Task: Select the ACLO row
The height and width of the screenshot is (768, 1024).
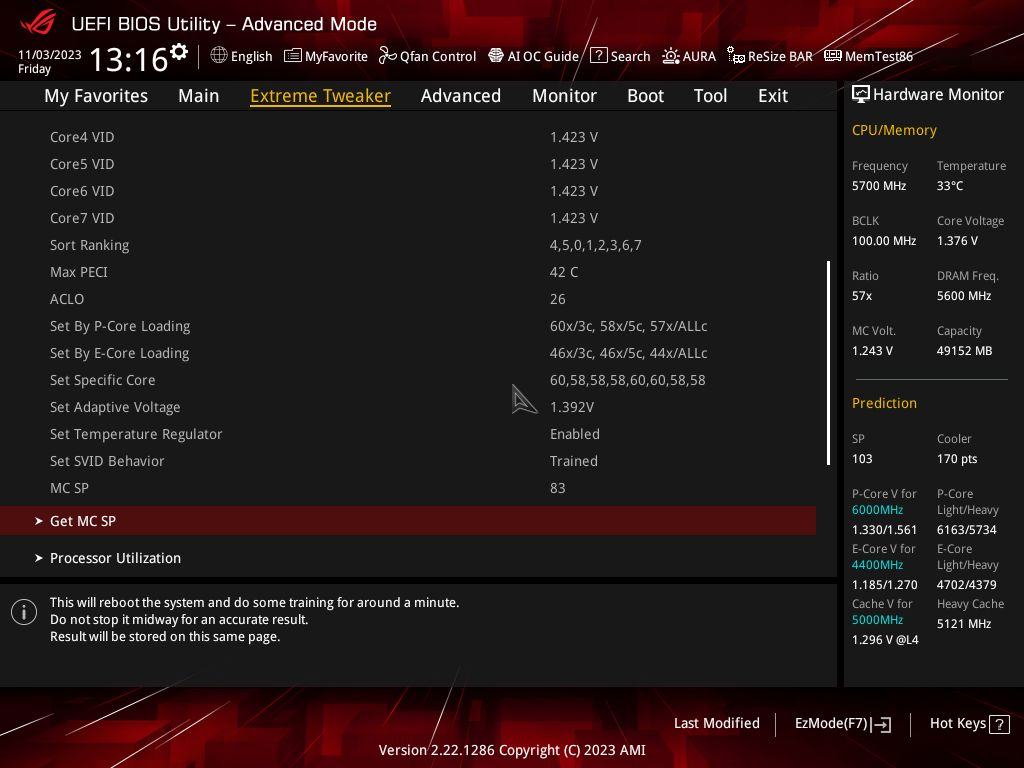Action: tap(408, 299)
